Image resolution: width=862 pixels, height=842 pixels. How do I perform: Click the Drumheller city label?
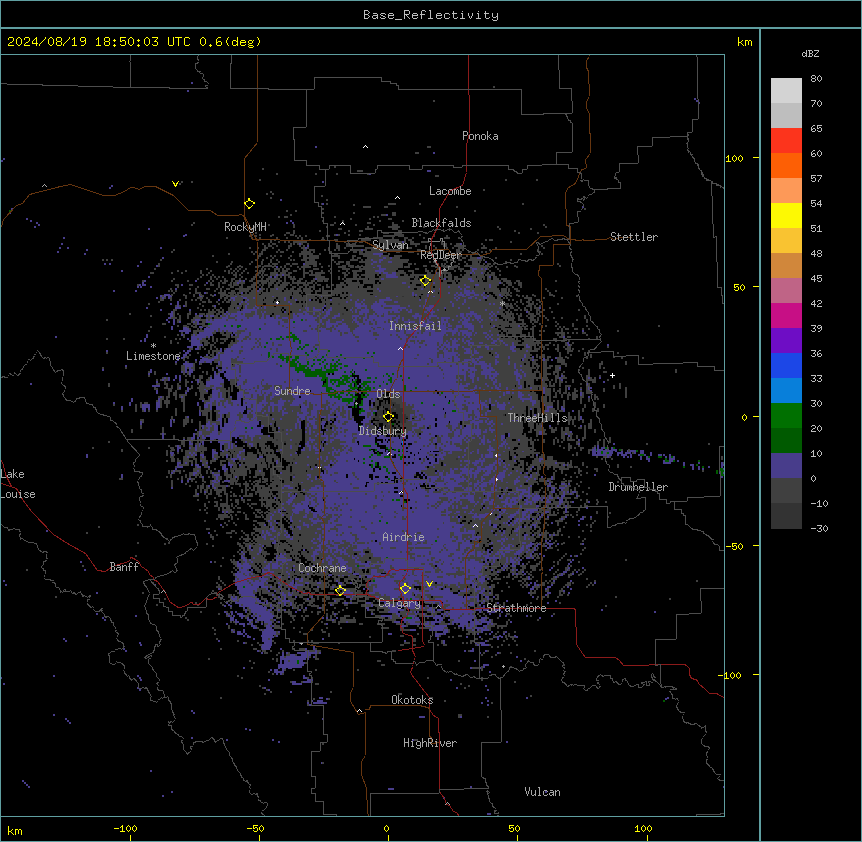point(638,487)
